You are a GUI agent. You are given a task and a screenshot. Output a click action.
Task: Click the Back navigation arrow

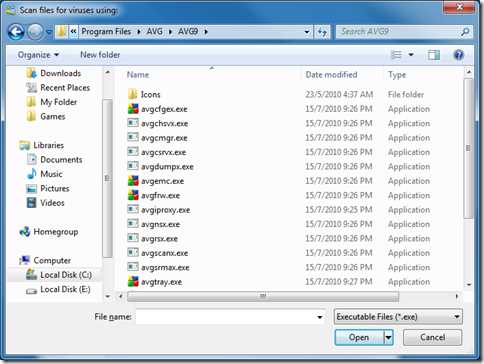pyautogui.click(x=16, y=32)
